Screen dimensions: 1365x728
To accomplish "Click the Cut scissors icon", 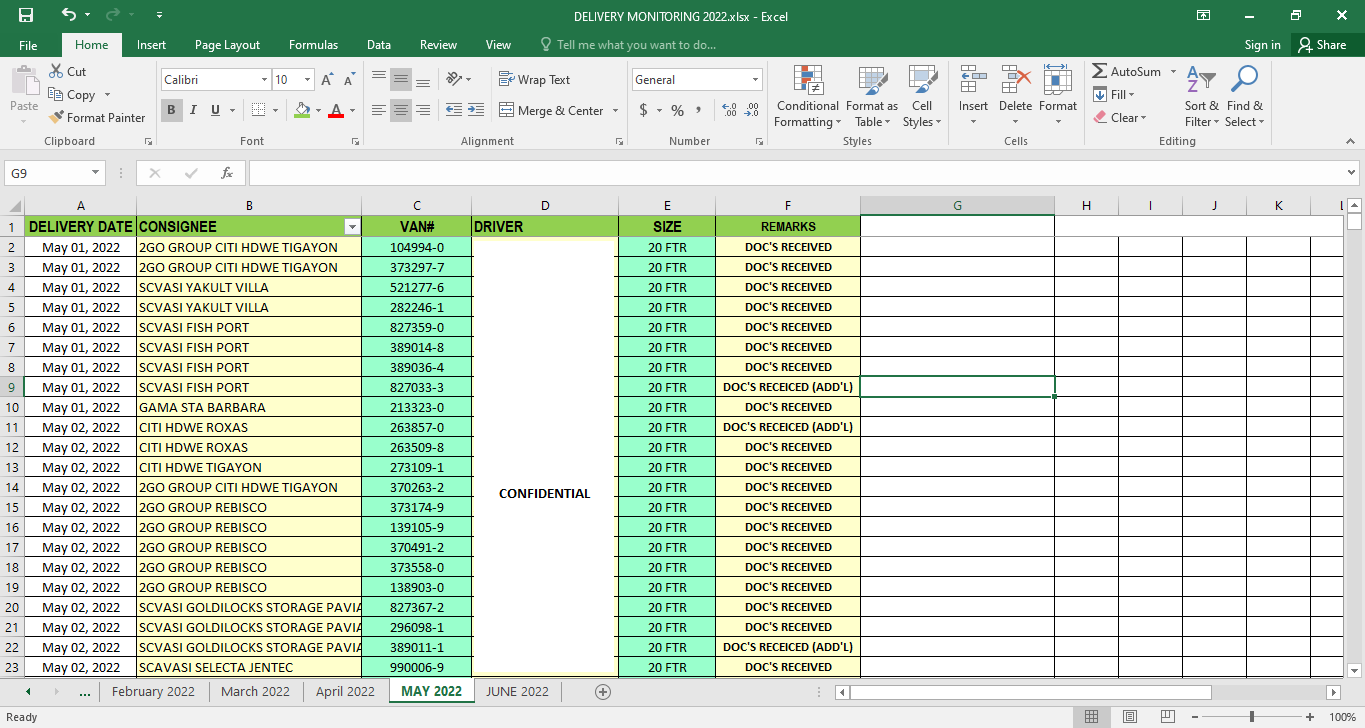I will 56,71.
